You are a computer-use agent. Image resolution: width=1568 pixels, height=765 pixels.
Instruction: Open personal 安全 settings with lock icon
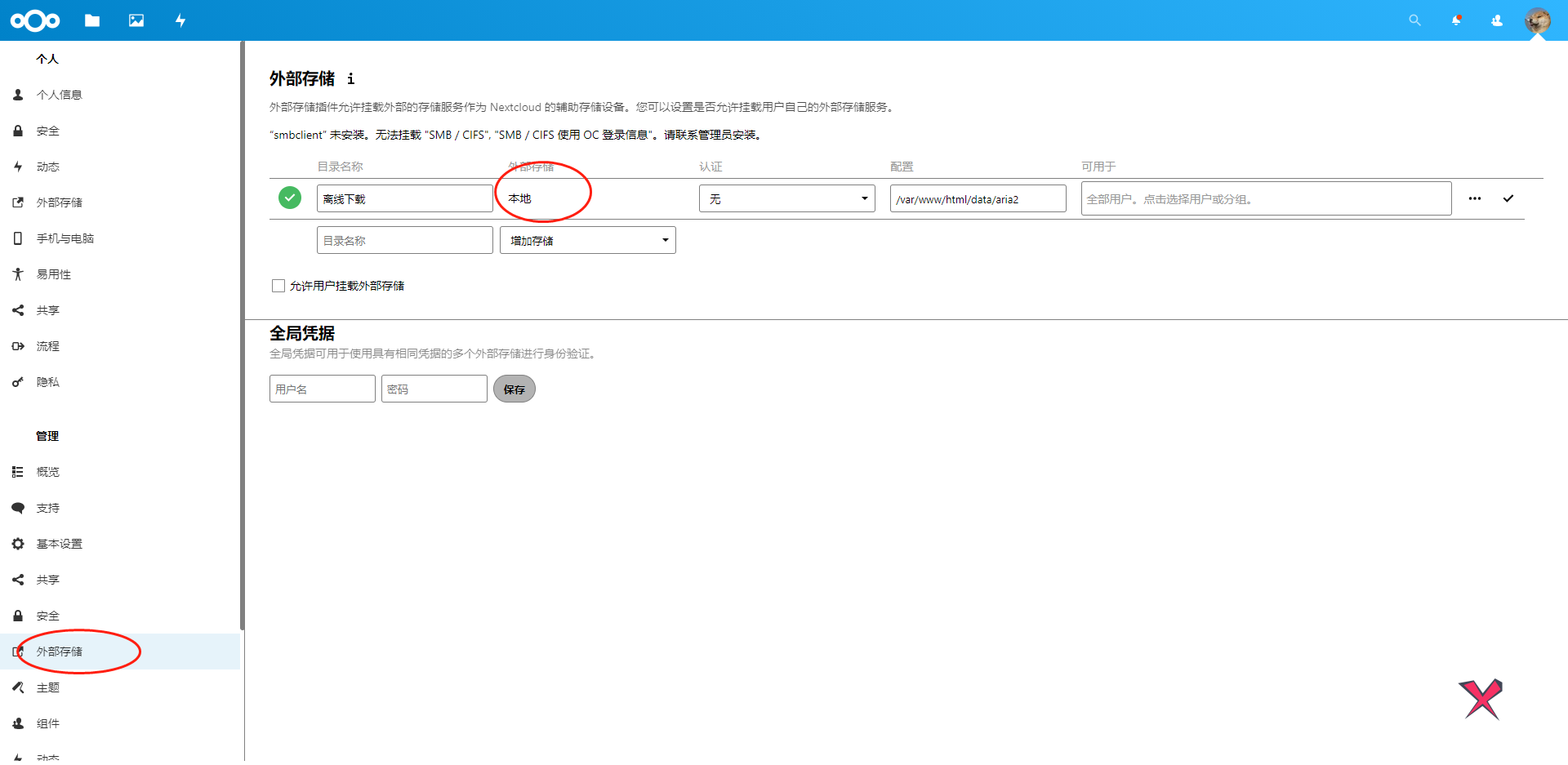[120, 131]
